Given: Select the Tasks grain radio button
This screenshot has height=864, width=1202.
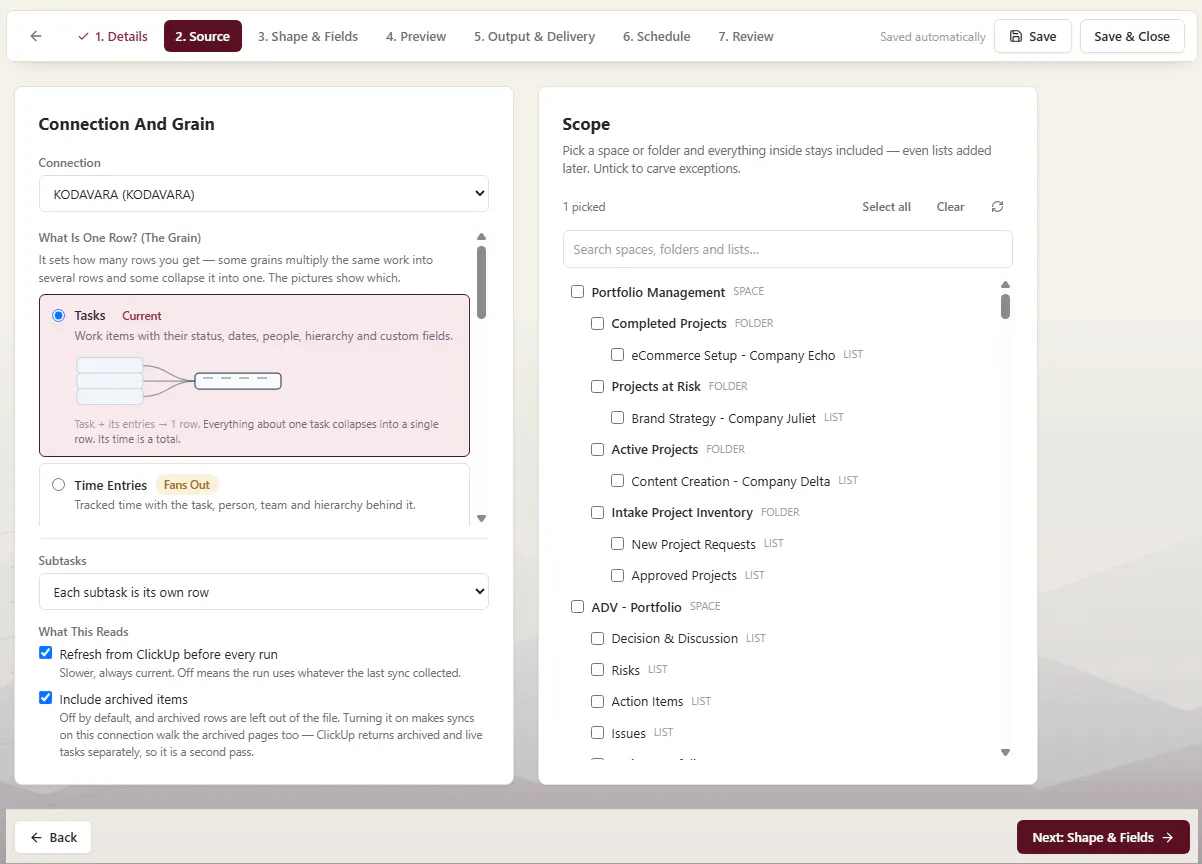Looking at the screenshot, I should 58,316.
